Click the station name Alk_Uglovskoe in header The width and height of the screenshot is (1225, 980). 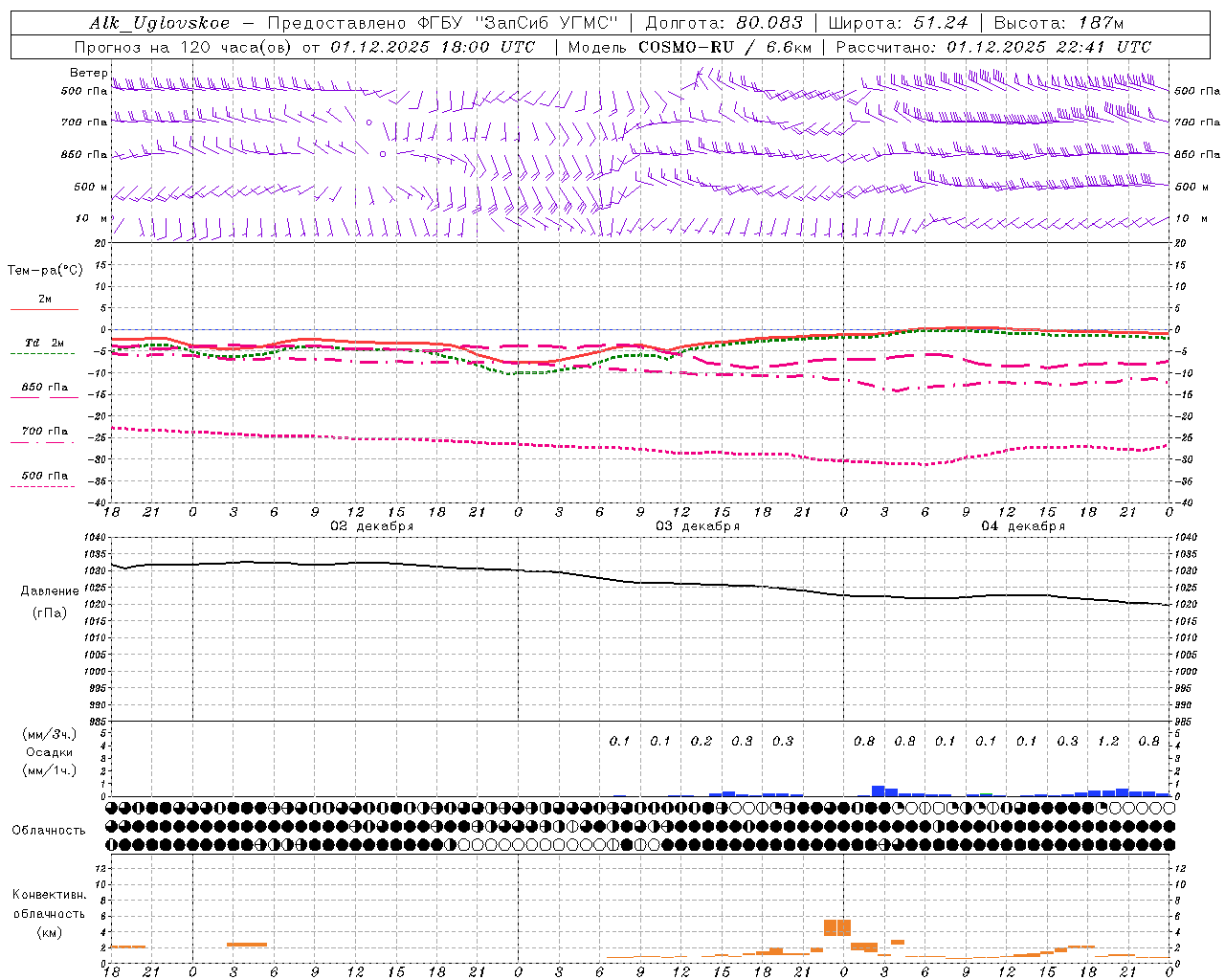point(160,23)
